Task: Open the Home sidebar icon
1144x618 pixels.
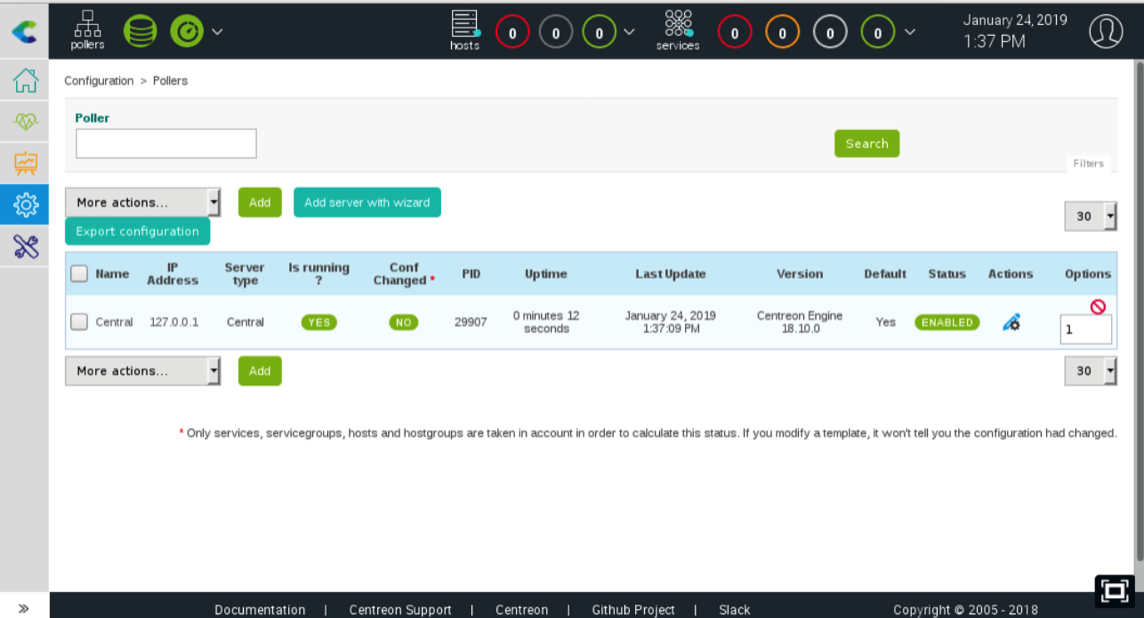Action: [x=25, y=81]
